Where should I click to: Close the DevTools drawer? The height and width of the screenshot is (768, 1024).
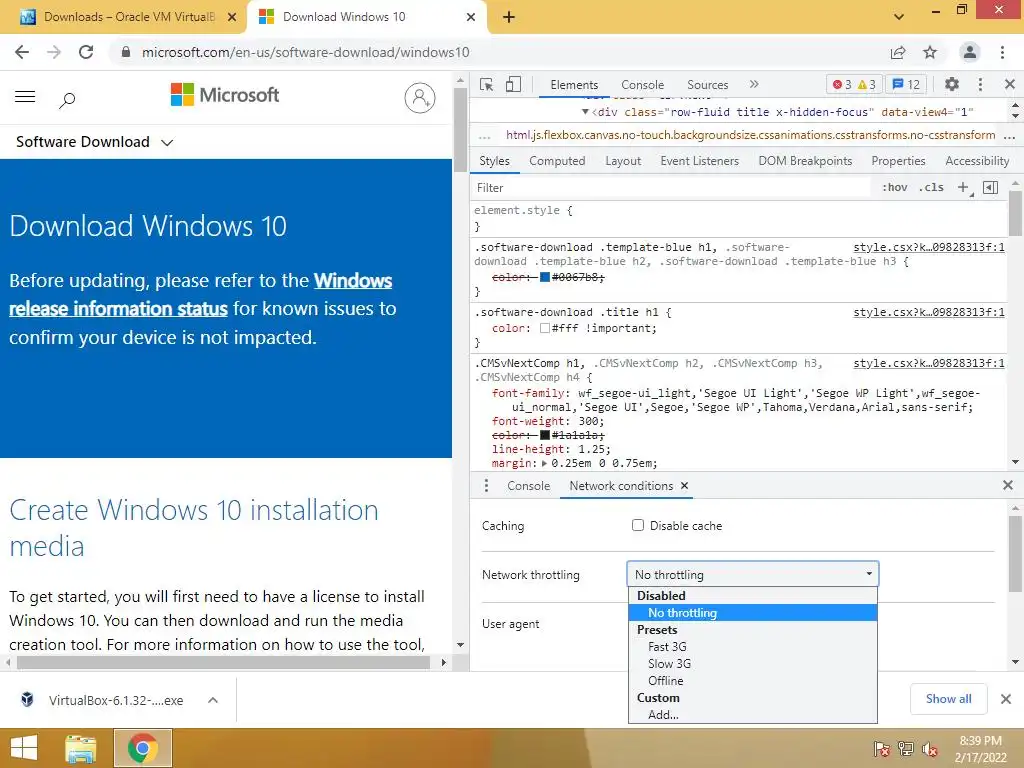1008,485
